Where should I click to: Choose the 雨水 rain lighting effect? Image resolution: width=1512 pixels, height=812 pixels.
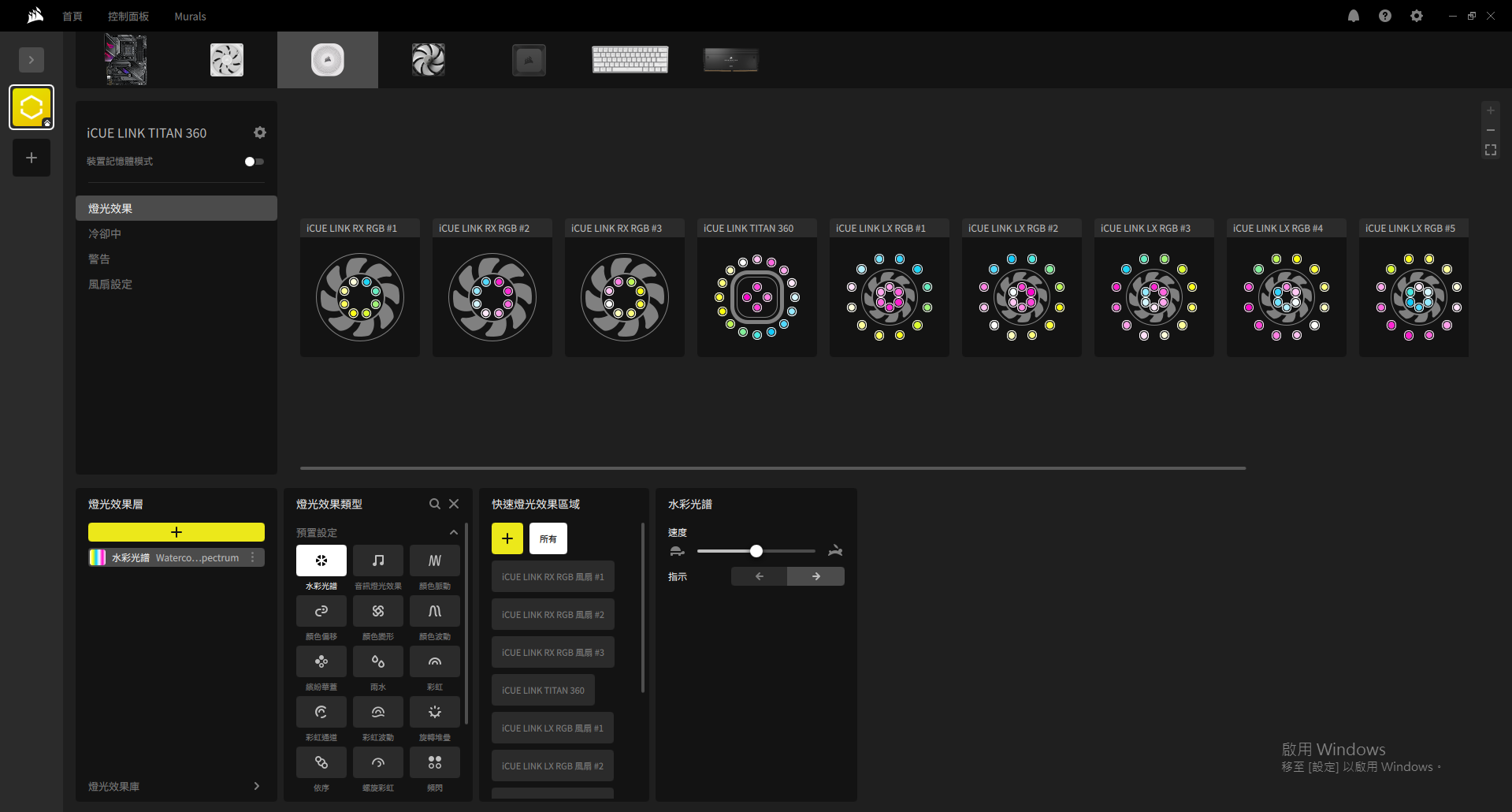377,661
